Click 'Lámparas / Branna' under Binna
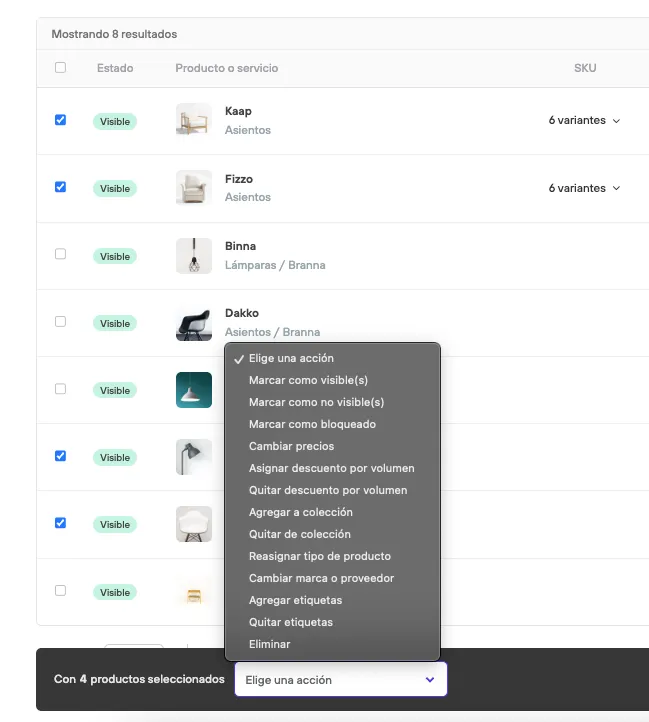Viewport: 649px width, 722px height. [275, 265]
